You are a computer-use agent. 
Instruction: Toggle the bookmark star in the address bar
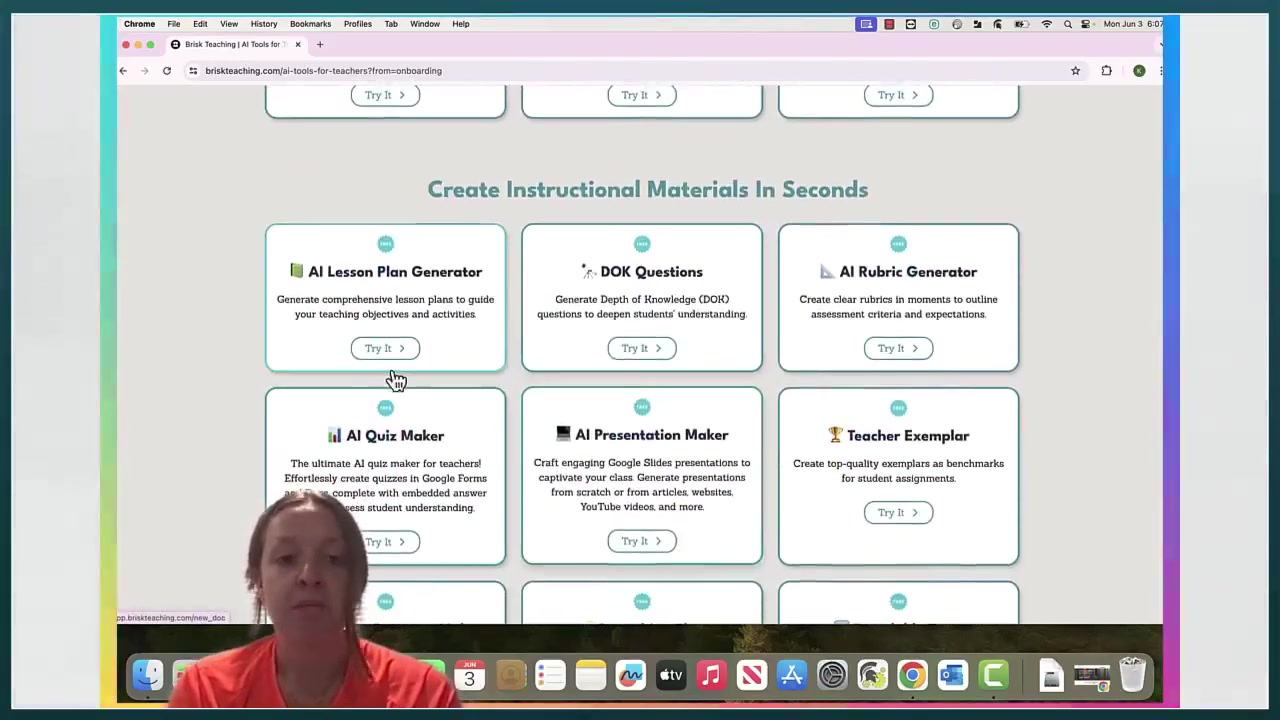click(x=1075, y=70)
